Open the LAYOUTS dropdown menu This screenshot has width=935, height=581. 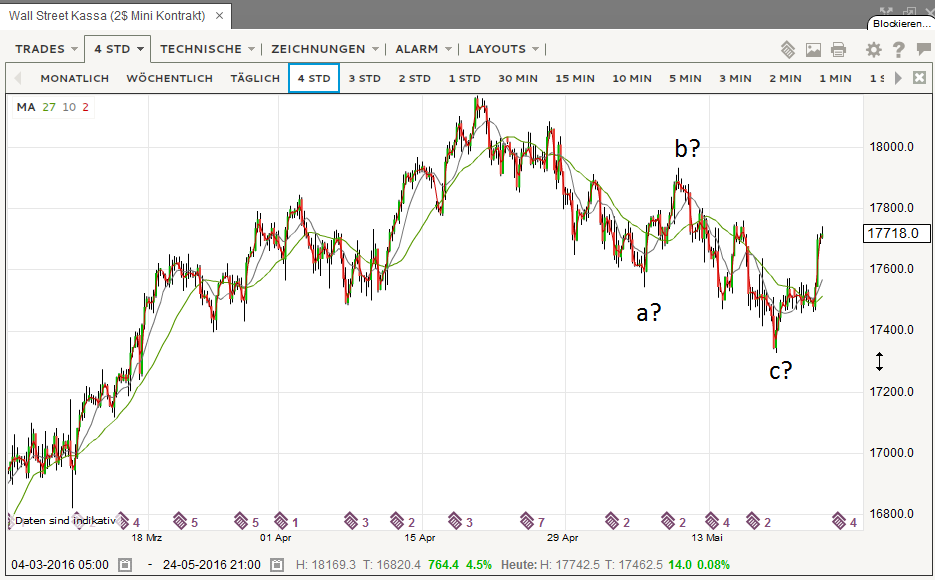click(503, 49)
